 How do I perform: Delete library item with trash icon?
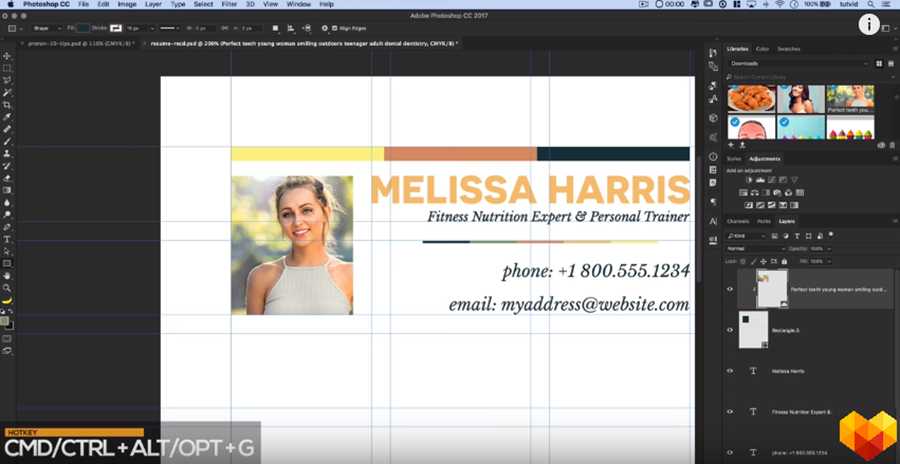[891, 145]
